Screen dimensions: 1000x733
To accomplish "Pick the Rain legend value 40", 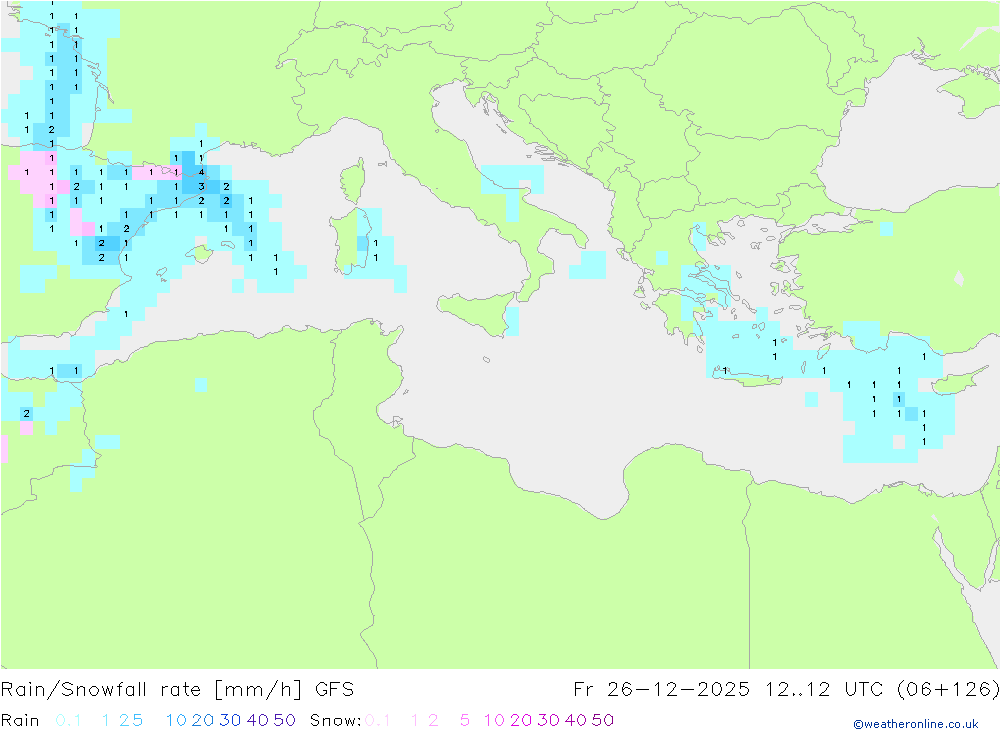I will tap(258, 720).
